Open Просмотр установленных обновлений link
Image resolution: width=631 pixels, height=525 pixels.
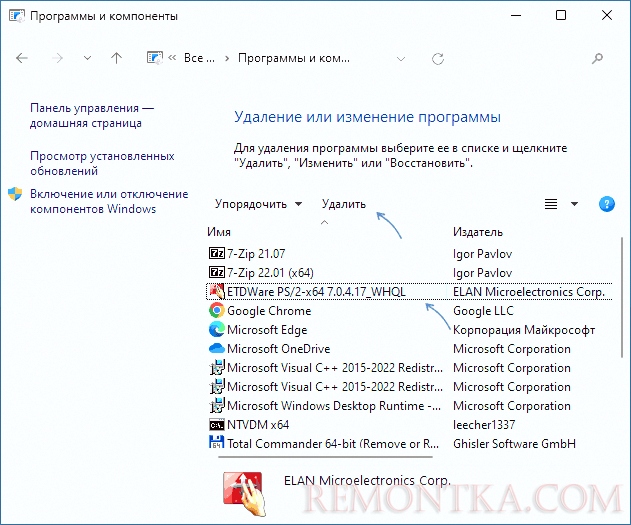102,163
